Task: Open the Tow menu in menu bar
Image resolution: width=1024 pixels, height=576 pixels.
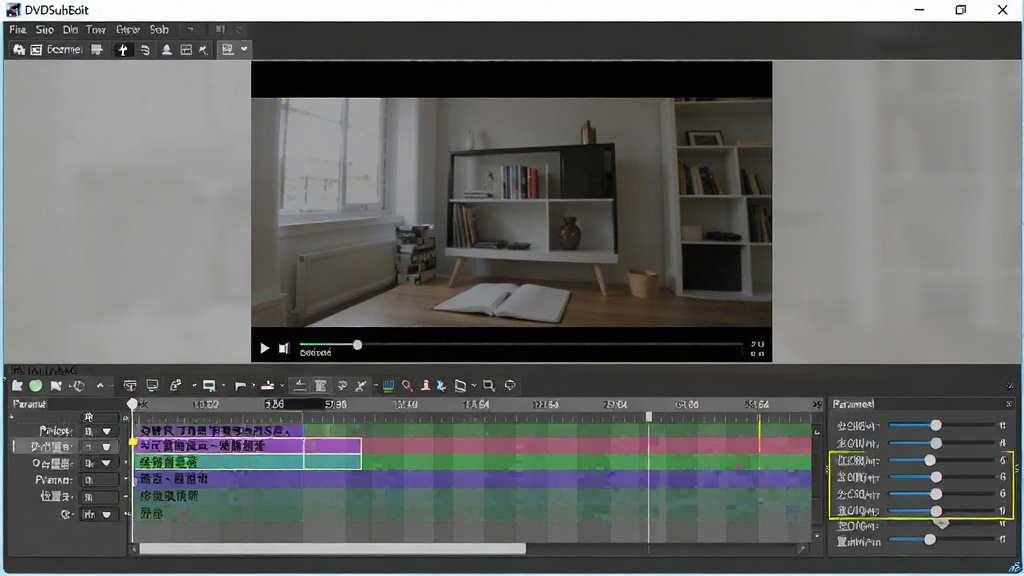Action: click(95, 30)
